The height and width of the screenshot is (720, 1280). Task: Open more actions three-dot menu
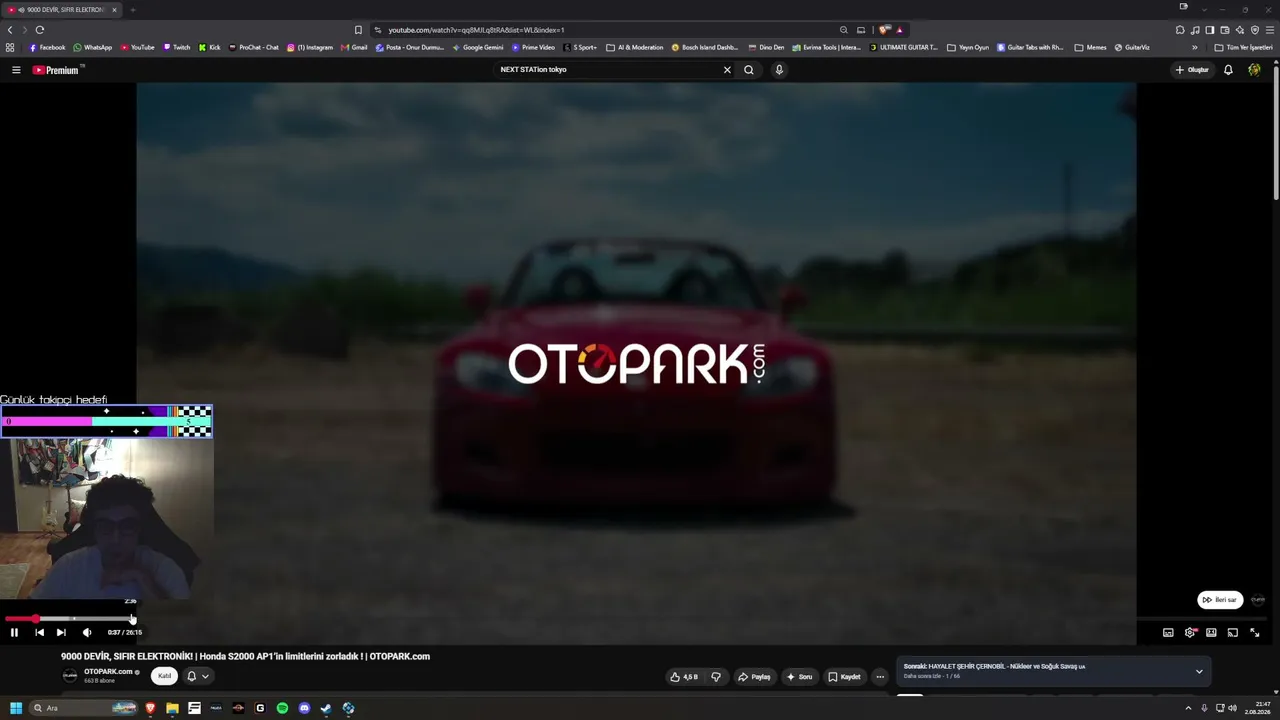880,677
